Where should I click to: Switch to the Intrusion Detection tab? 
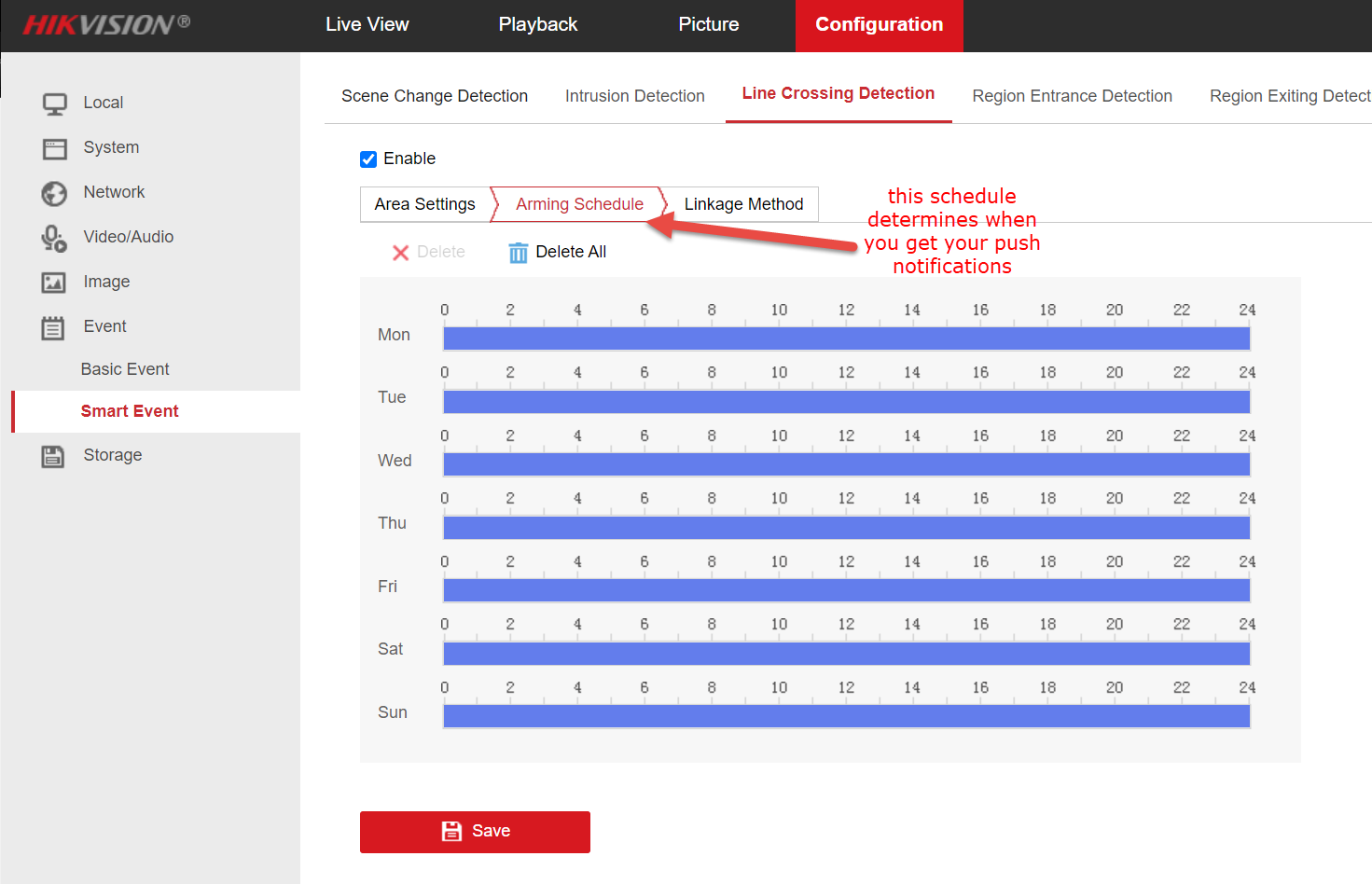pyautogui.click(x=634, y=96)
